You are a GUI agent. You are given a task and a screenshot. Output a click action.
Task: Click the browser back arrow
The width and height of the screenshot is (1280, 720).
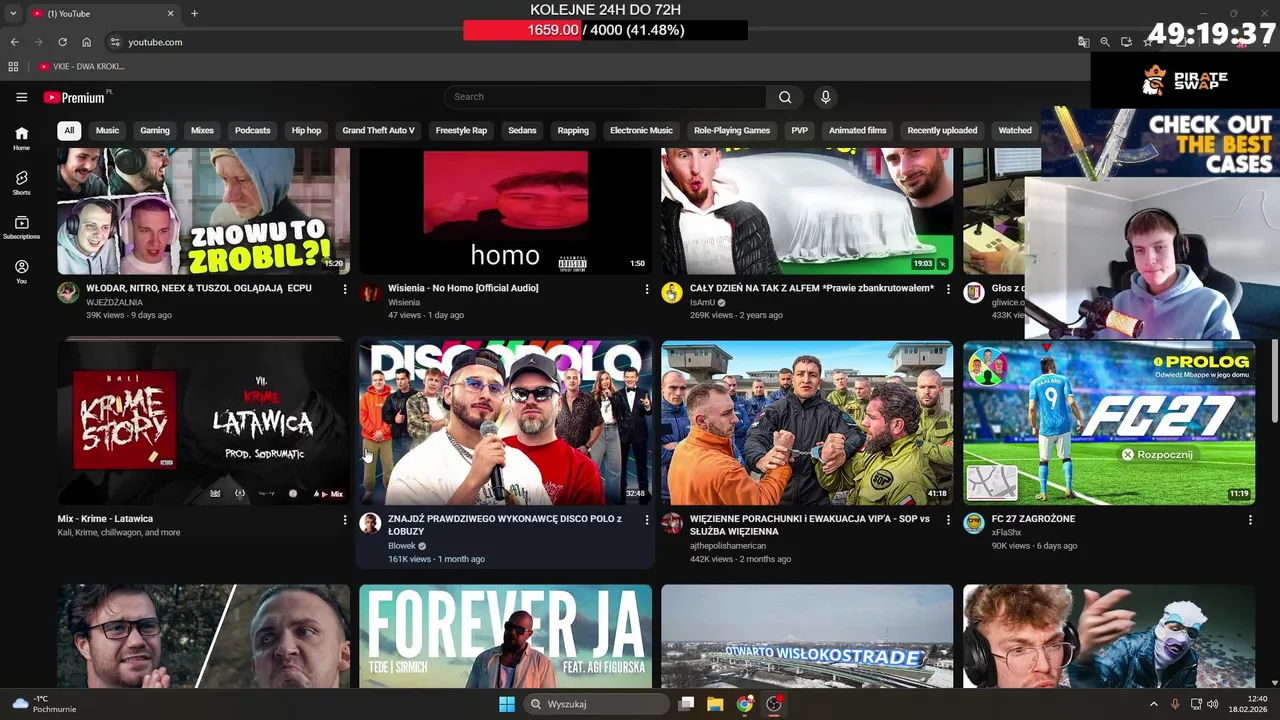pyautogui.click(x=14, y=42)
